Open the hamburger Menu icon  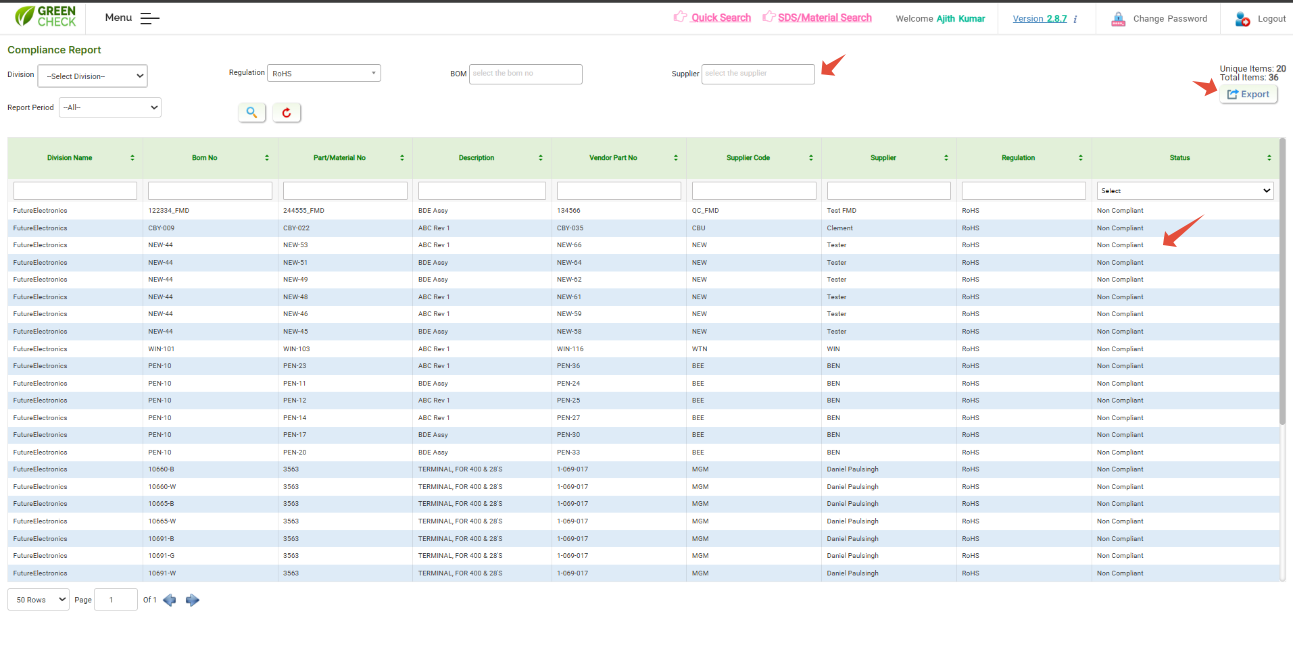click(150, 18)
